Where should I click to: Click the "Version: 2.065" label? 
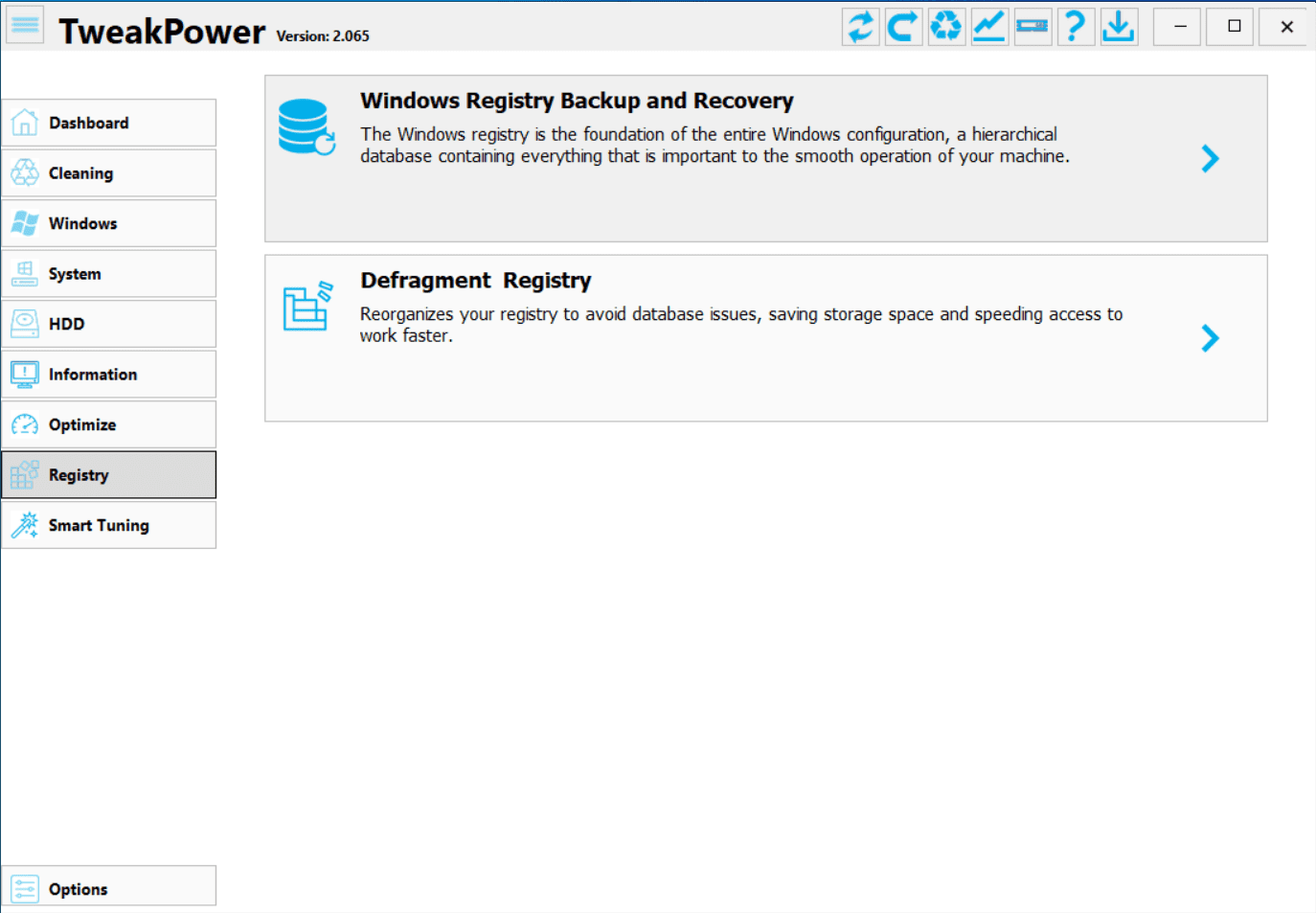pos(323,36)
